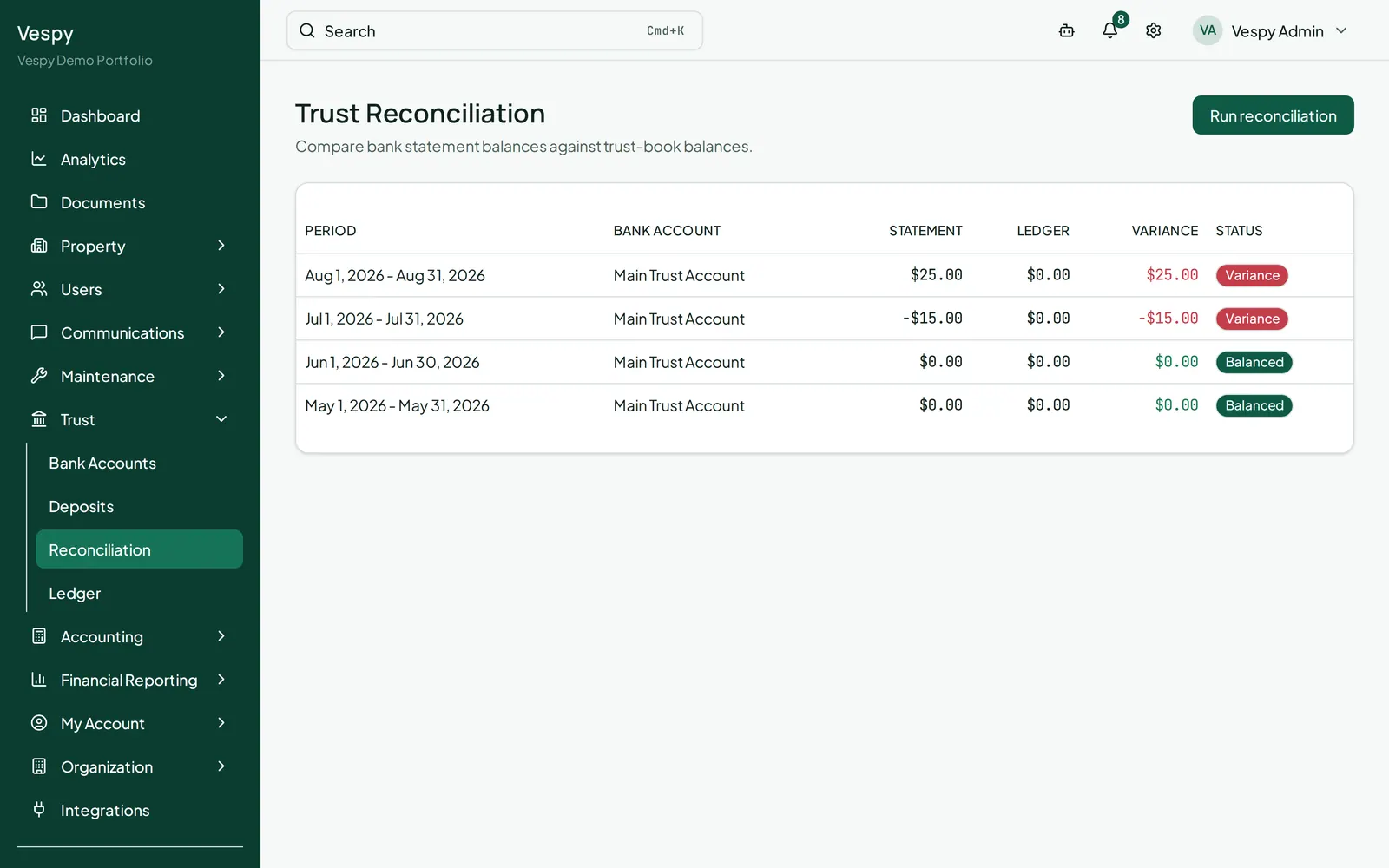Expand the Property menu chevron
The height and width of the screenshot is (868, 1389).
click(221, 246)
